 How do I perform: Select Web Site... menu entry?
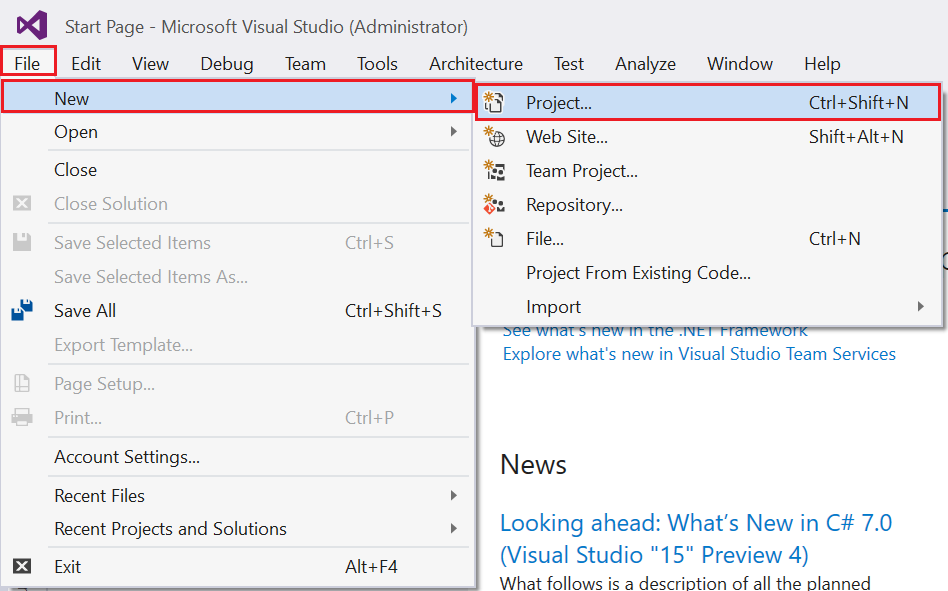coord(708,137)
